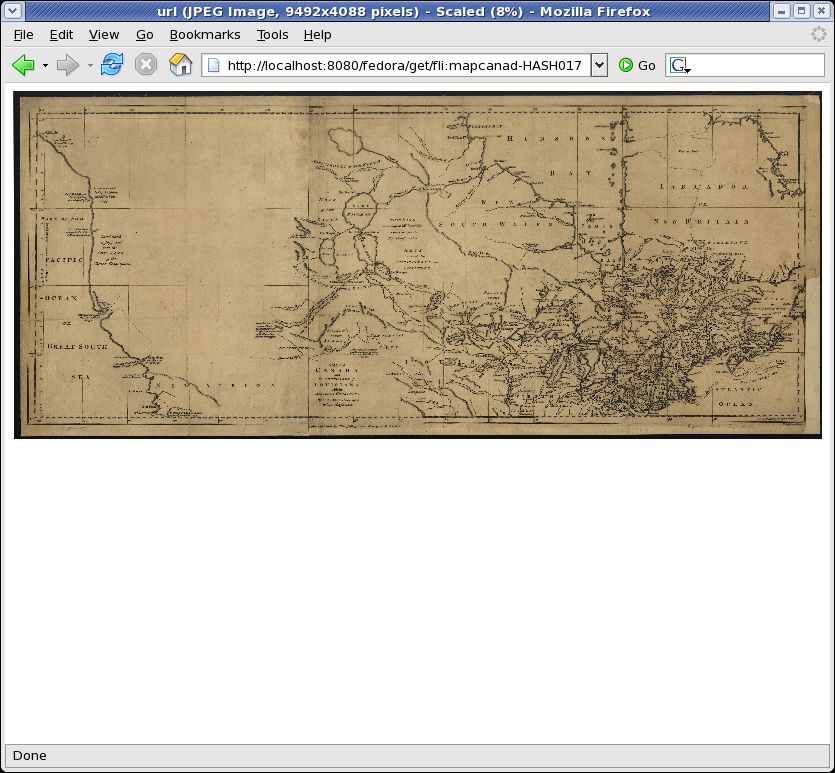This screenshot has width=835, height=773.
Task: Click the grey Forward arrow
Action: [x=68, y=65]
